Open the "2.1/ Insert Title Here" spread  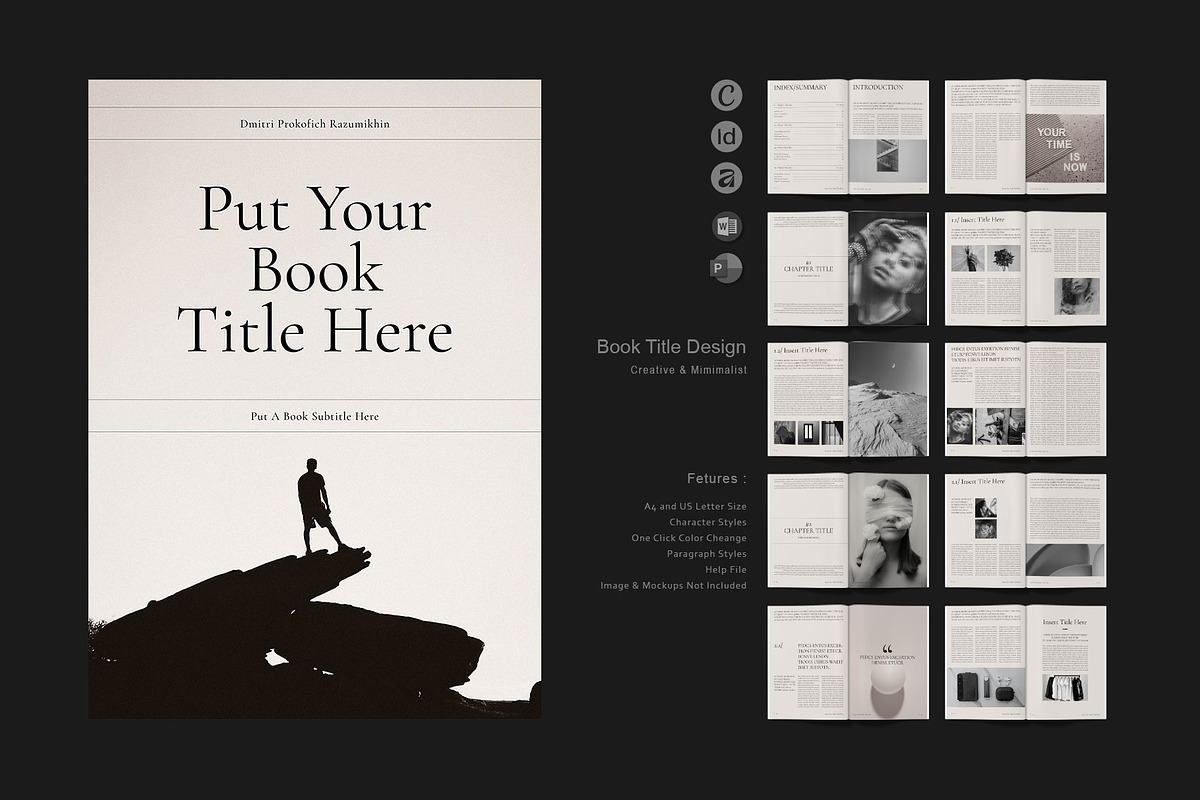(1026, 530)
